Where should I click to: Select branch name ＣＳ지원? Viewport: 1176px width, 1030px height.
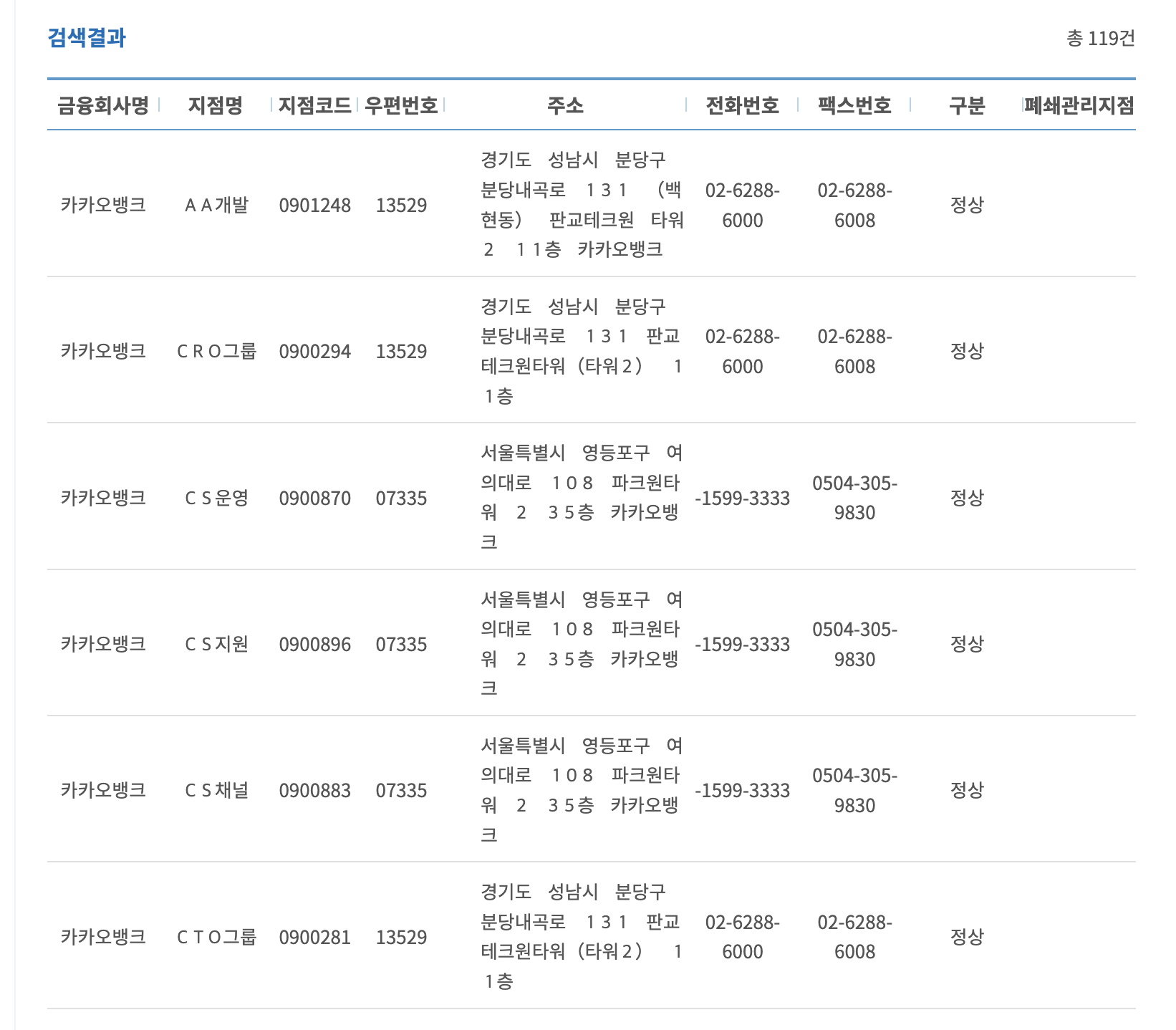(x=216, y=644)
